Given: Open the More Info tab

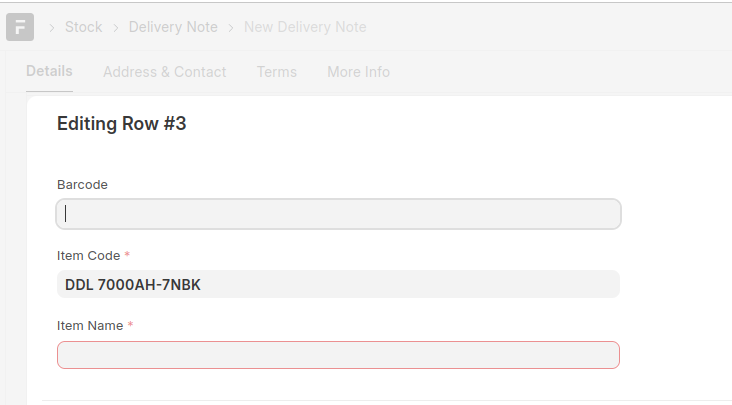Looking at the screenshot, I should pos(359,72).
